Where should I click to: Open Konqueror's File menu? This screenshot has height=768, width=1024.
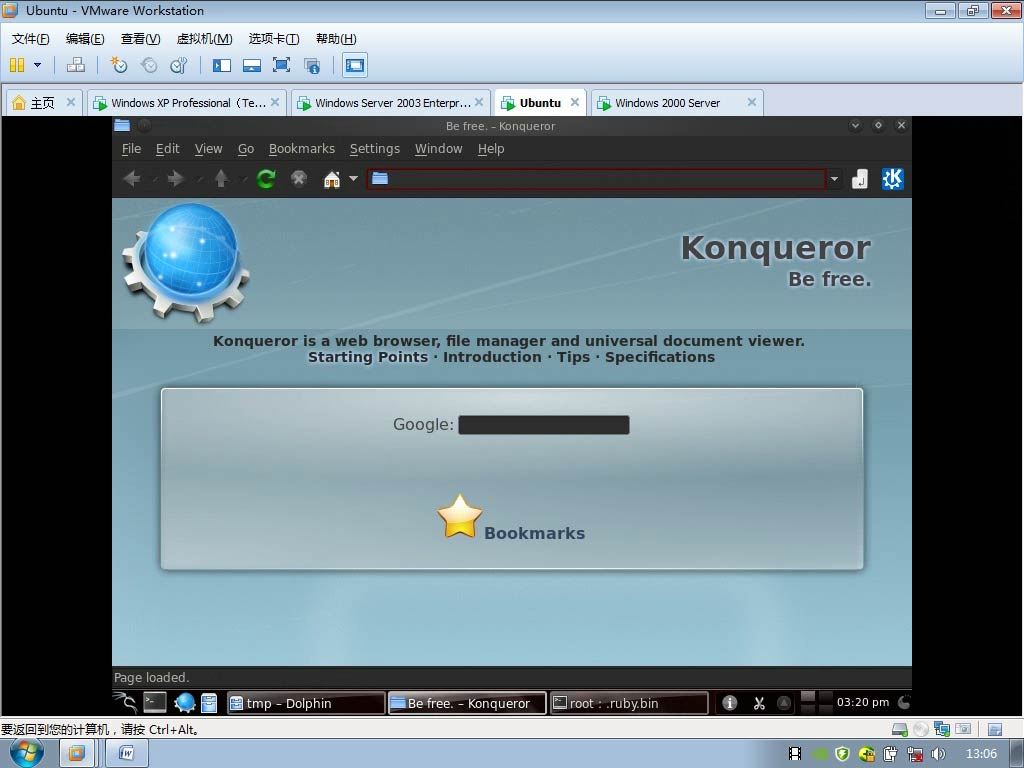[131, 149]
